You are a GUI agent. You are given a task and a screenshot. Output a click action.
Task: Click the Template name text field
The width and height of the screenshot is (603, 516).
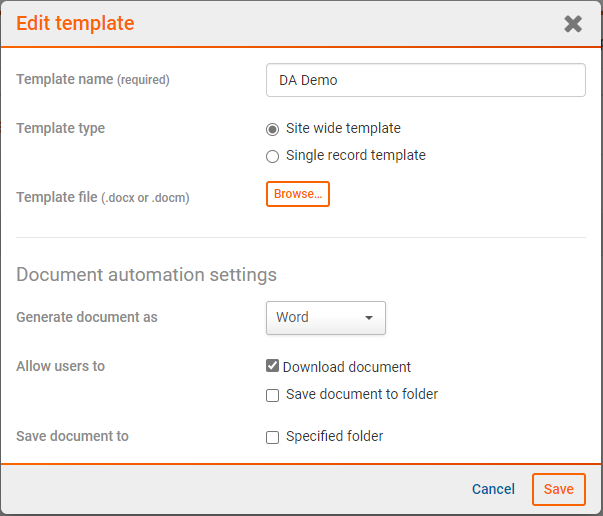tap(425, 80)
